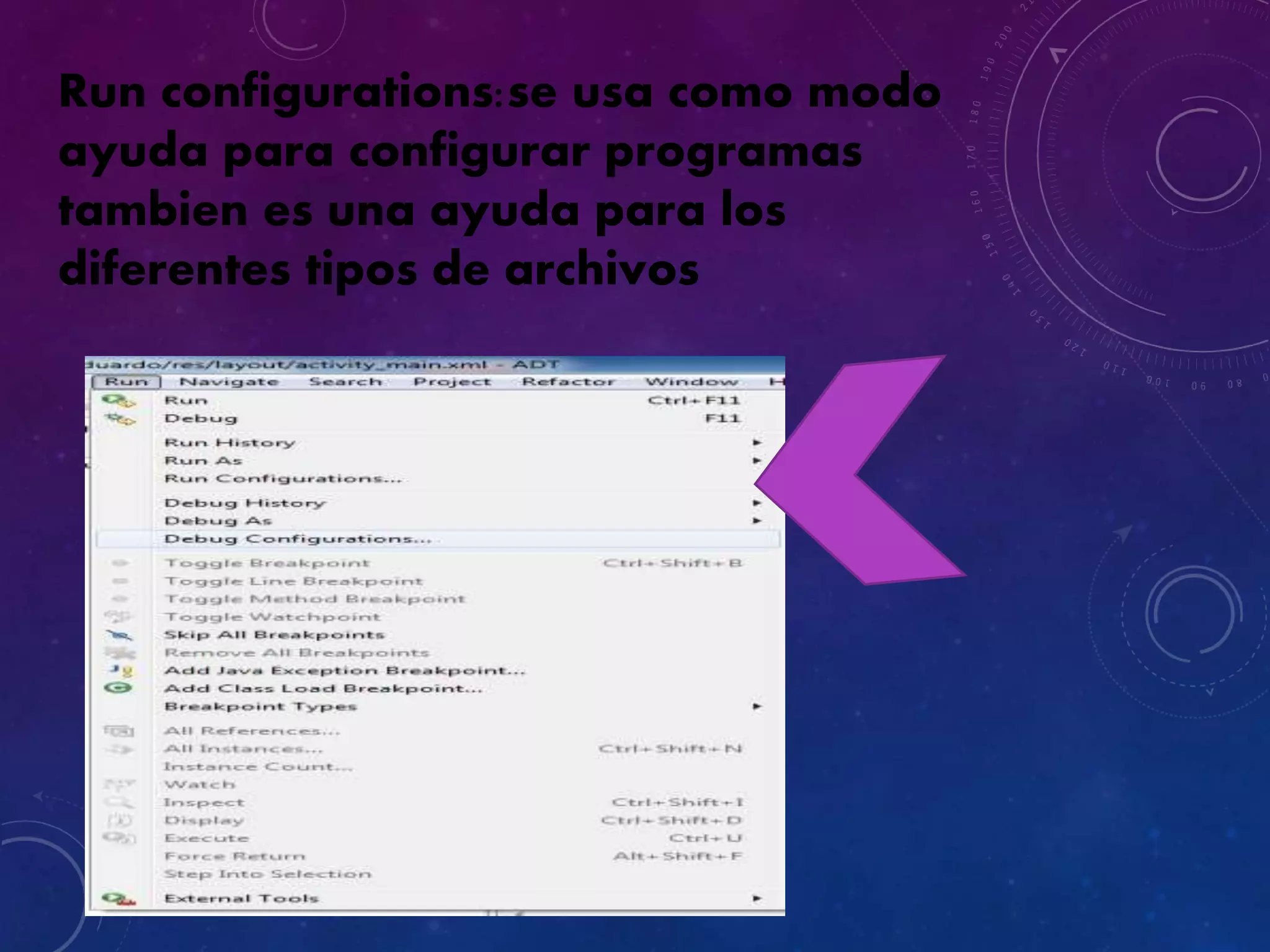Open the Run History entry
Viewport: 1270px width, 952px height.
437,443
